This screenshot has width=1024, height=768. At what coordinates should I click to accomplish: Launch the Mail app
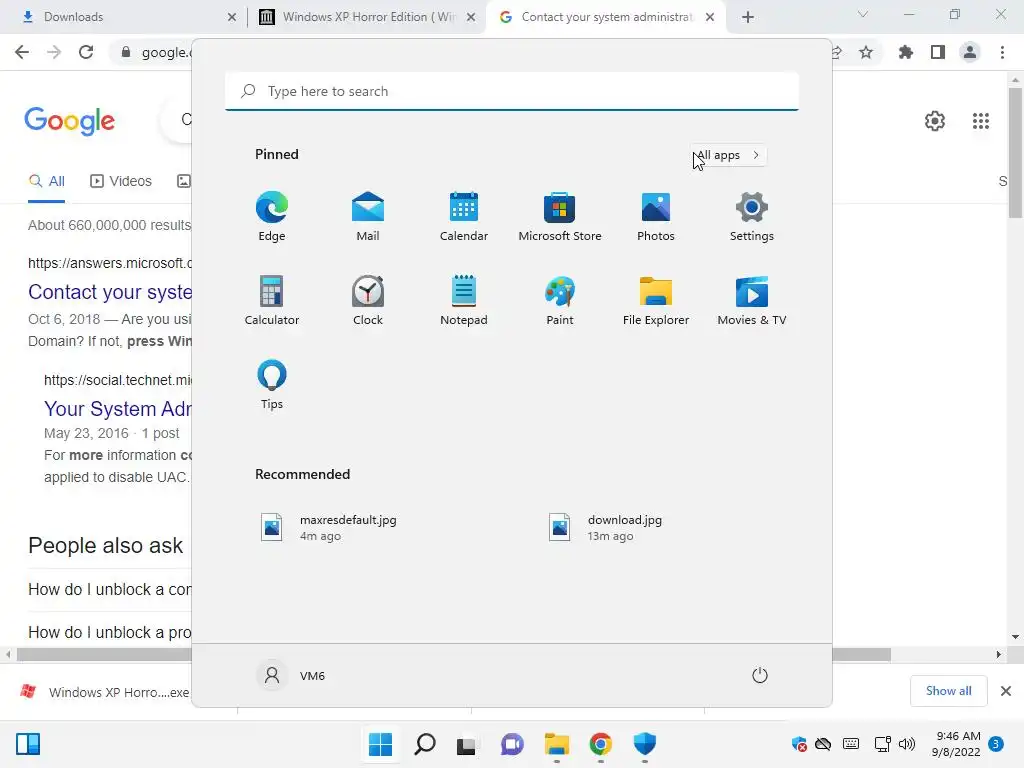pyautogui.click(x=368, y=217)
